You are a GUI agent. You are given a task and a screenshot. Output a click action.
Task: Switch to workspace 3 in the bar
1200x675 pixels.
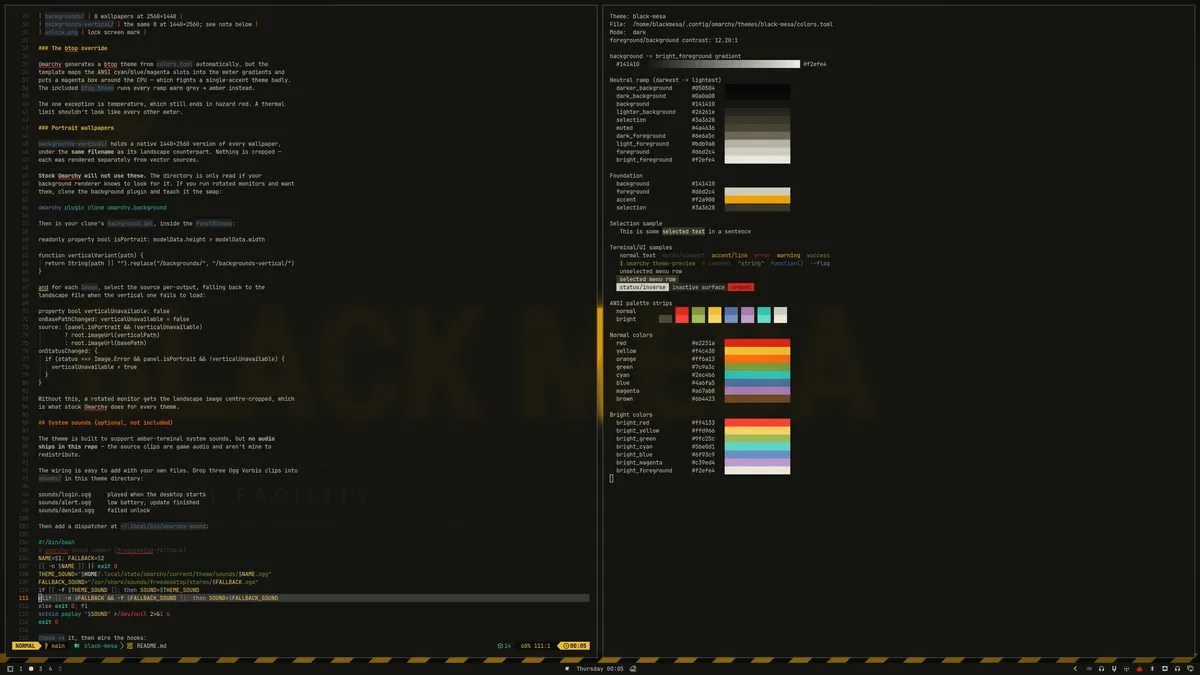(40, 668)
